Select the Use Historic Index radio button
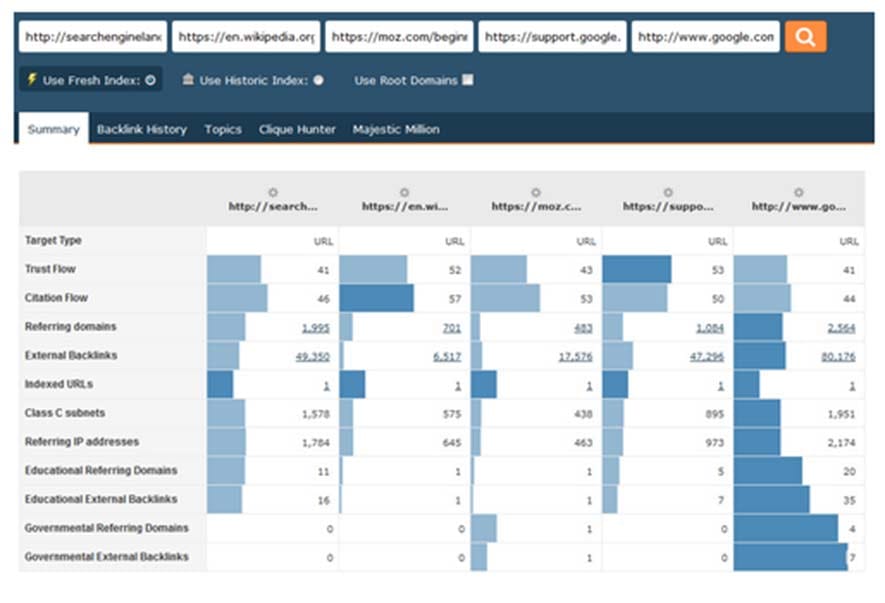This screenshot has height=603, width=885. click(x=318, y=80)
